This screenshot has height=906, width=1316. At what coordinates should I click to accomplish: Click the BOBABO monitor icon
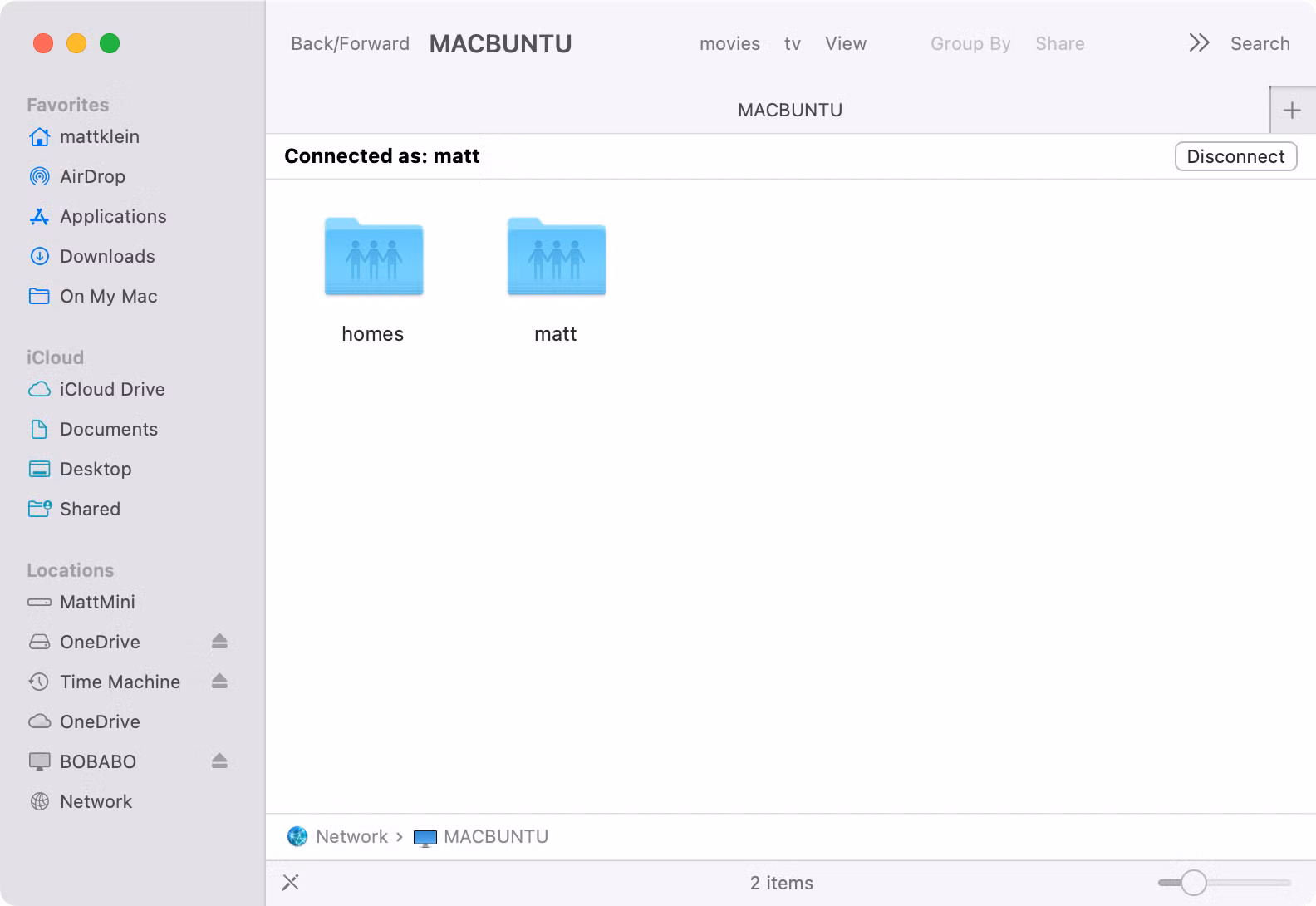(x=39, y=761)
